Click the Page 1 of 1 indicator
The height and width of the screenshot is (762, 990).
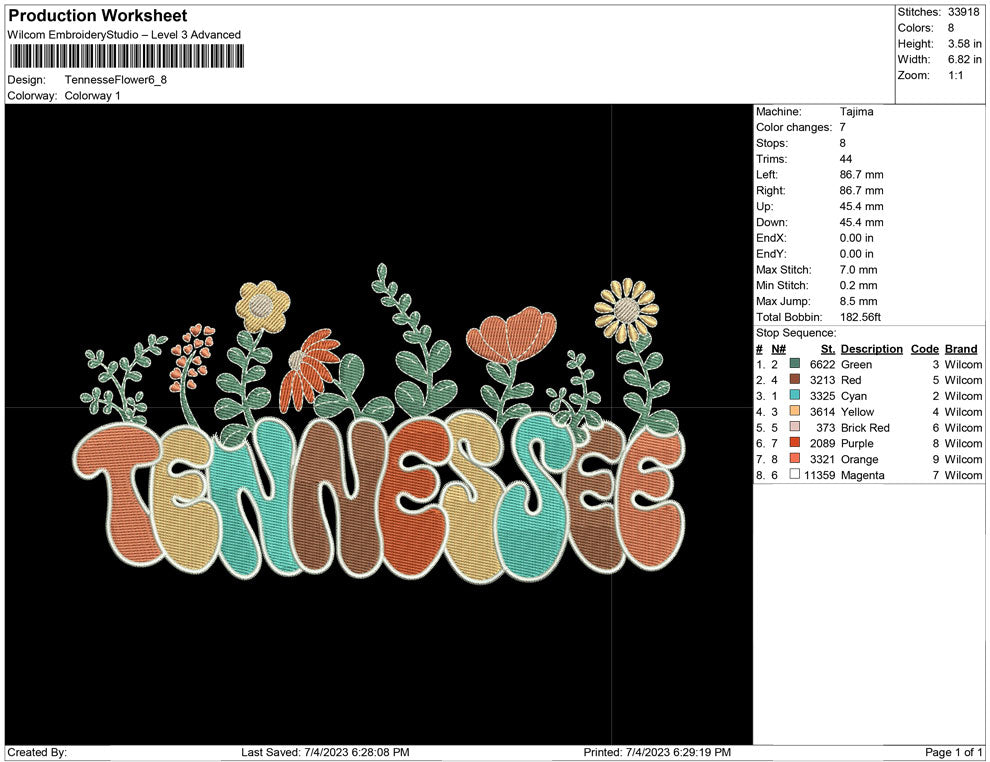pos(954,752)
